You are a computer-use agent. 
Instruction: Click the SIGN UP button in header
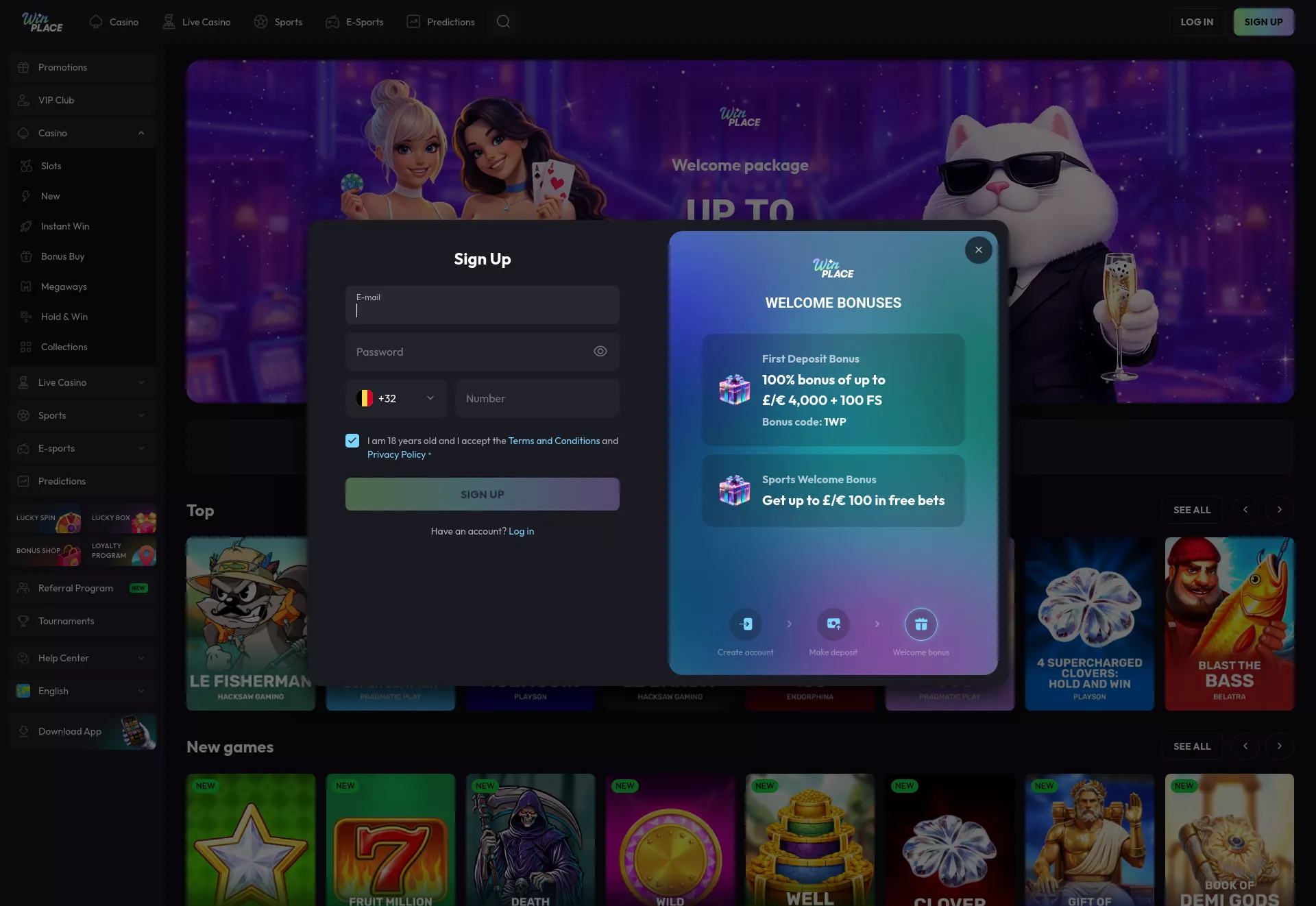(x=1264, y=22)
